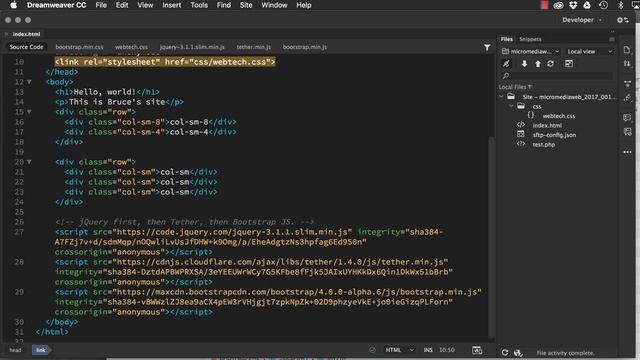The height and width of the screenshot is (360, 640).
Task: Open related file bootstrap.min.css
Action: tap(79, 47)
